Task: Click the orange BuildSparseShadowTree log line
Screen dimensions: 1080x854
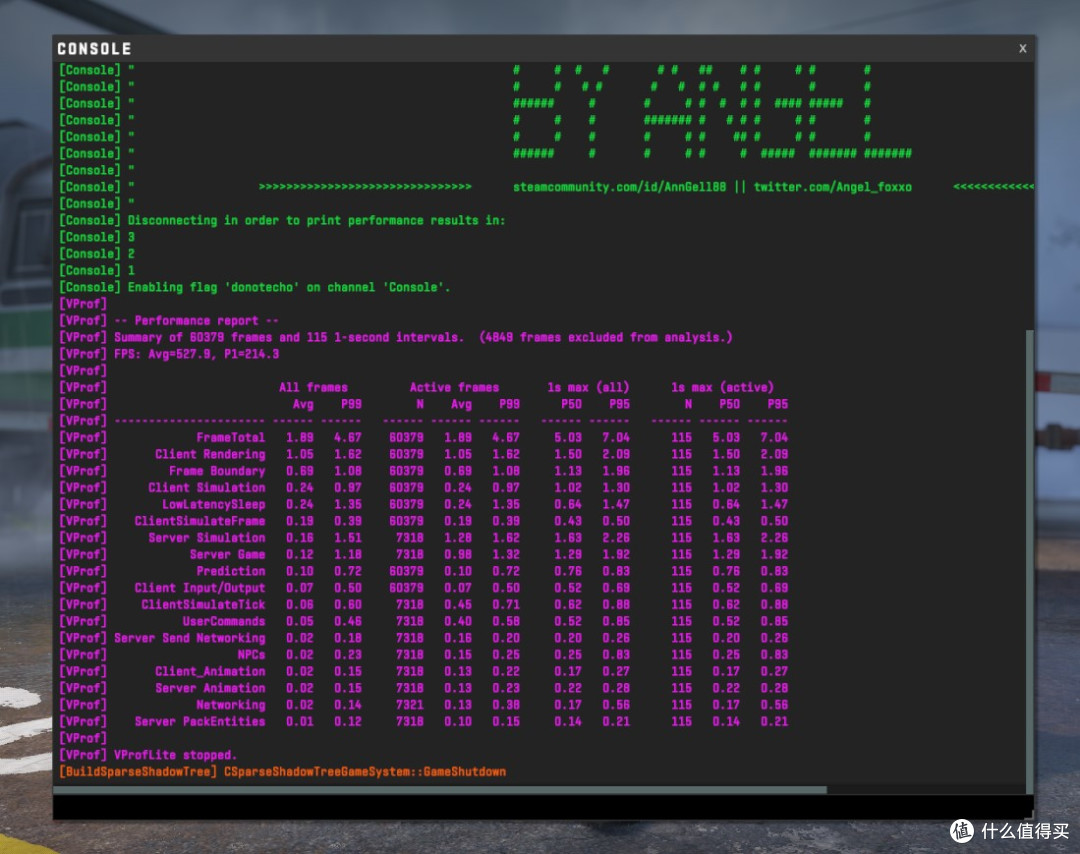Action: click(x=282, y=771)
